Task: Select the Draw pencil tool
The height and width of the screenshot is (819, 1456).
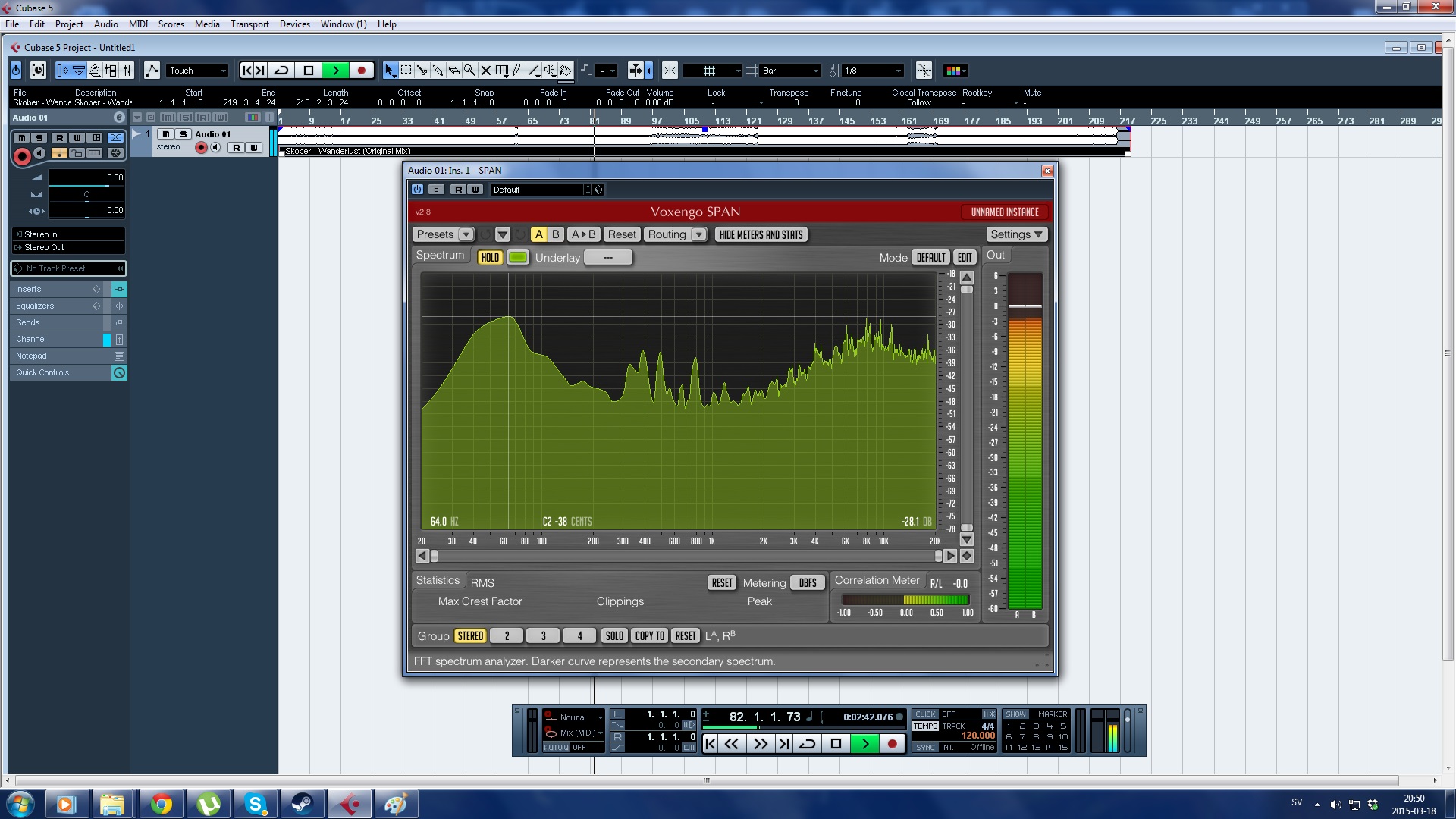Action: click(x=517, y=71)
